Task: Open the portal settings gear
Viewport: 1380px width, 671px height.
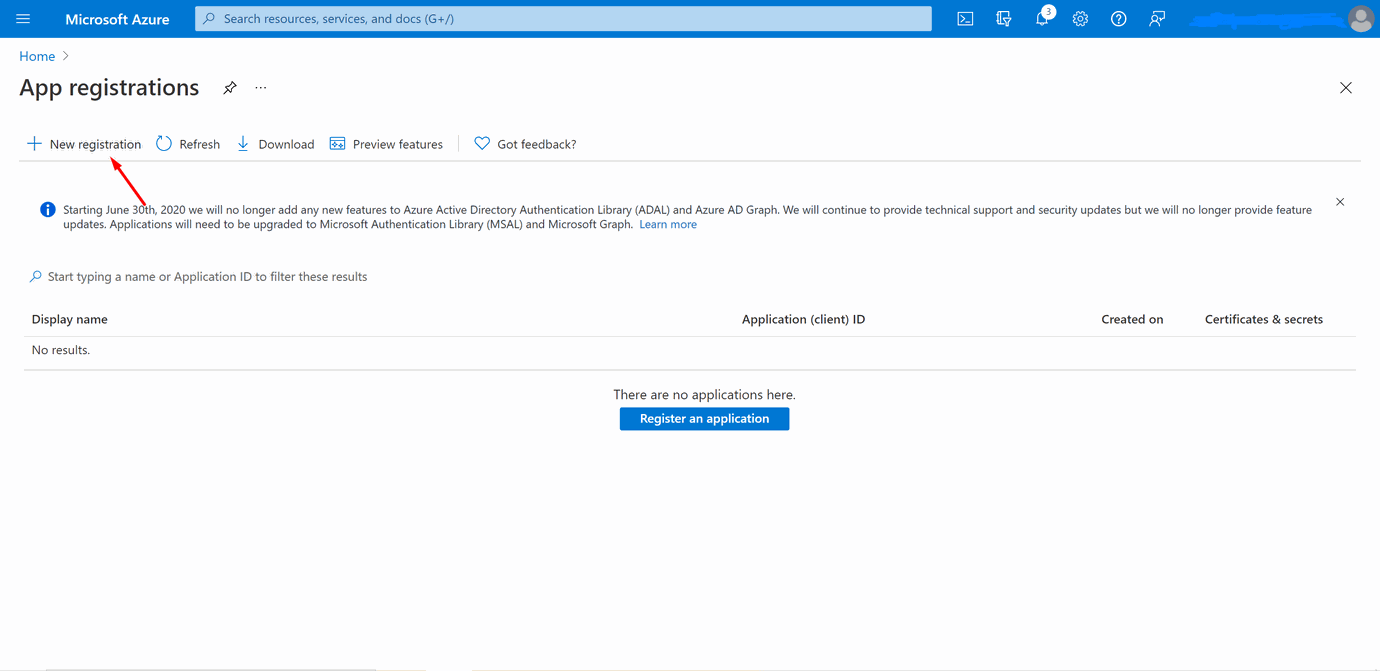Action: tap(1080, 19)
